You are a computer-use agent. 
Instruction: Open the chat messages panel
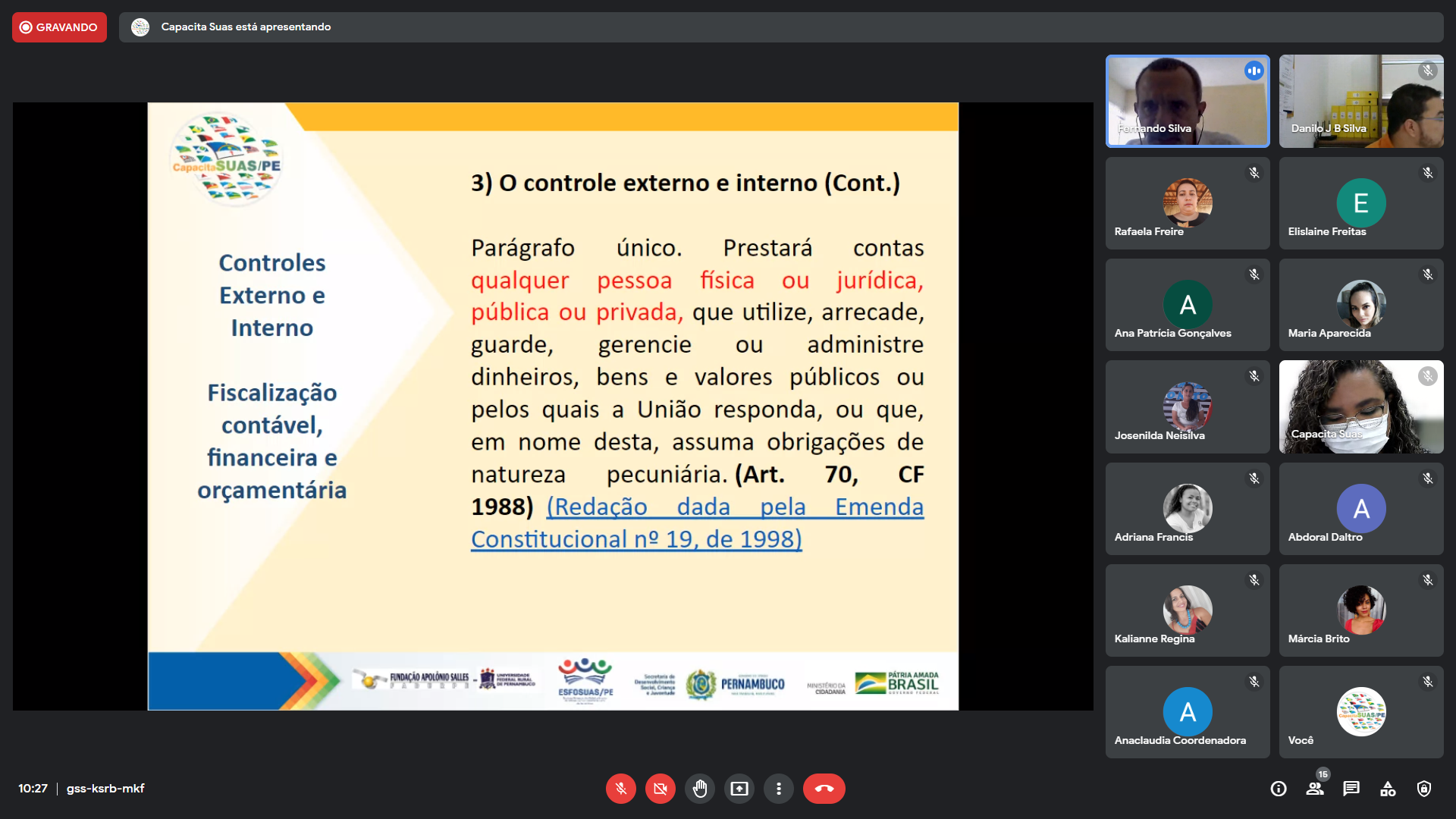pos(1351,789)
